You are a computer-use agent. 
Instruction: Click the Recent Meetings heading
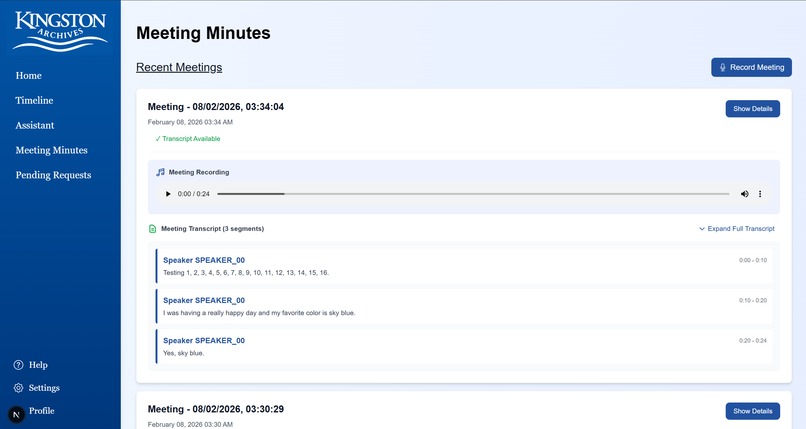pyautogui.click(x=179, y=67)
